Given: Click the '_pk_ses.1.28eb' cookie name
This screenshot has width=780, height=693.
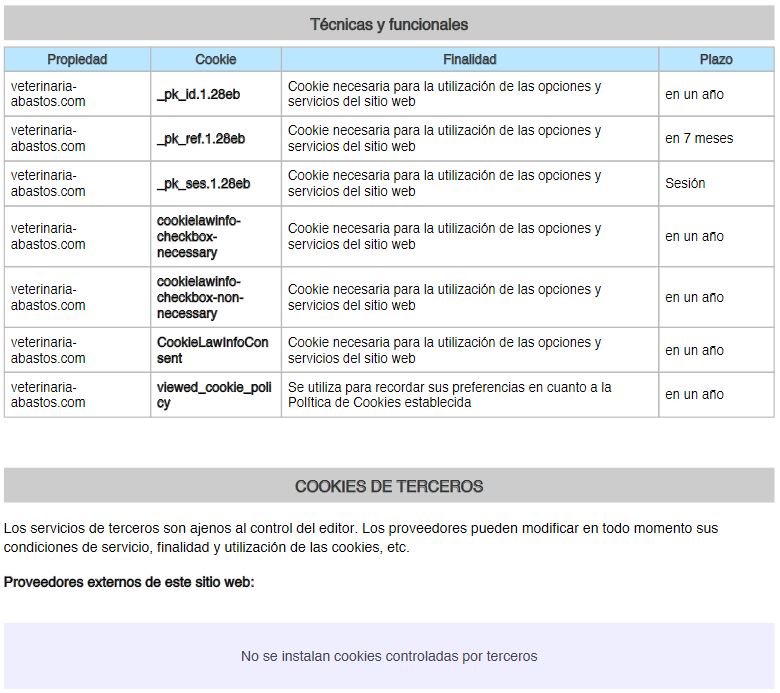Looking at the screenshot, I should (x=203, y=184).
